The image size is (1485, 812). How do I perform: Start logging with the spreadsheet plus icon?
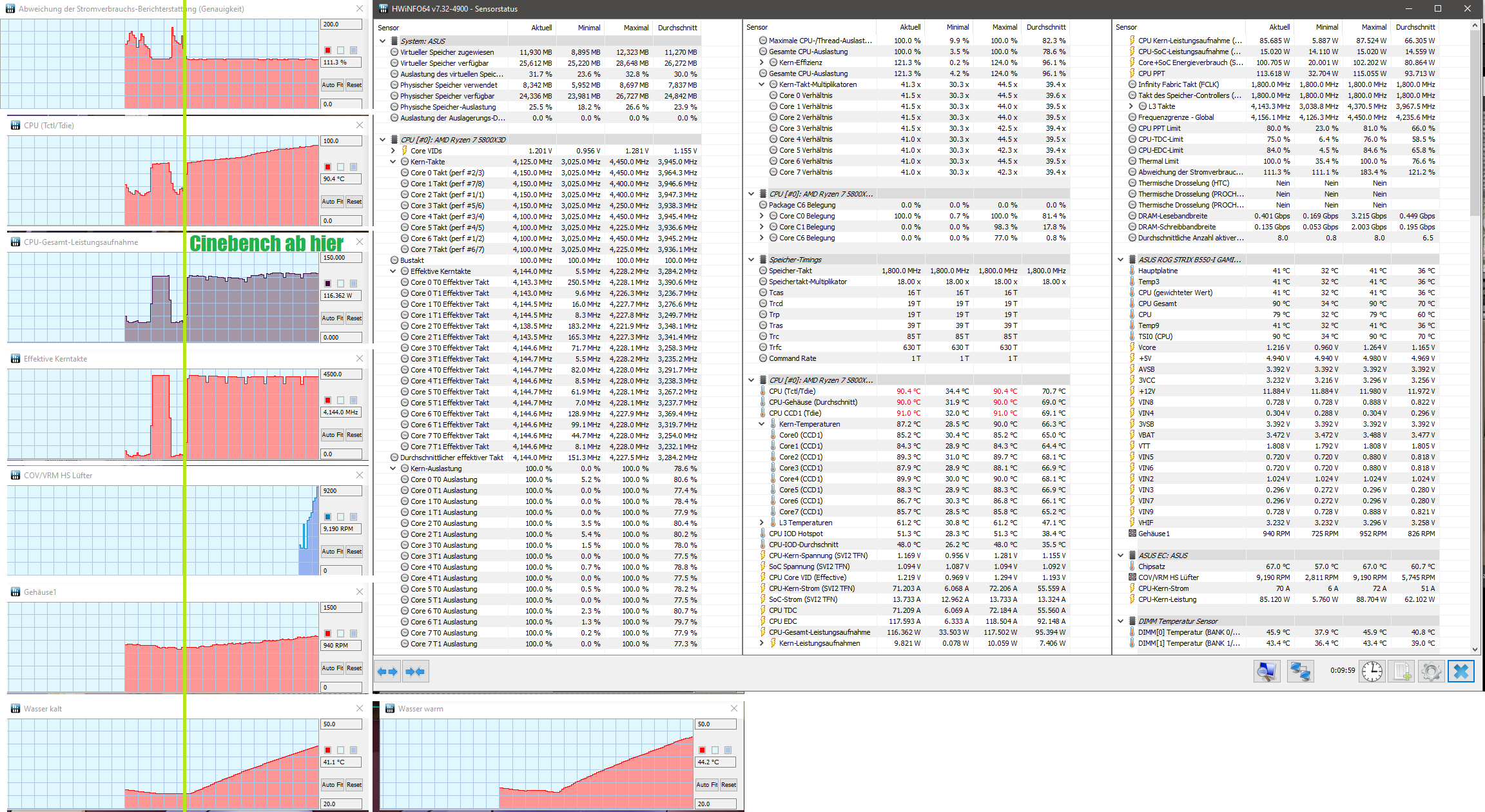coord(1402,672)
